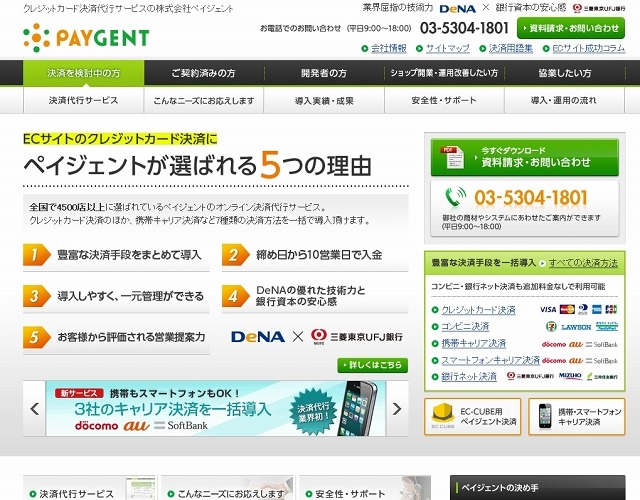Open bottom 決済代行サービス card

click(x=89, y=488)
